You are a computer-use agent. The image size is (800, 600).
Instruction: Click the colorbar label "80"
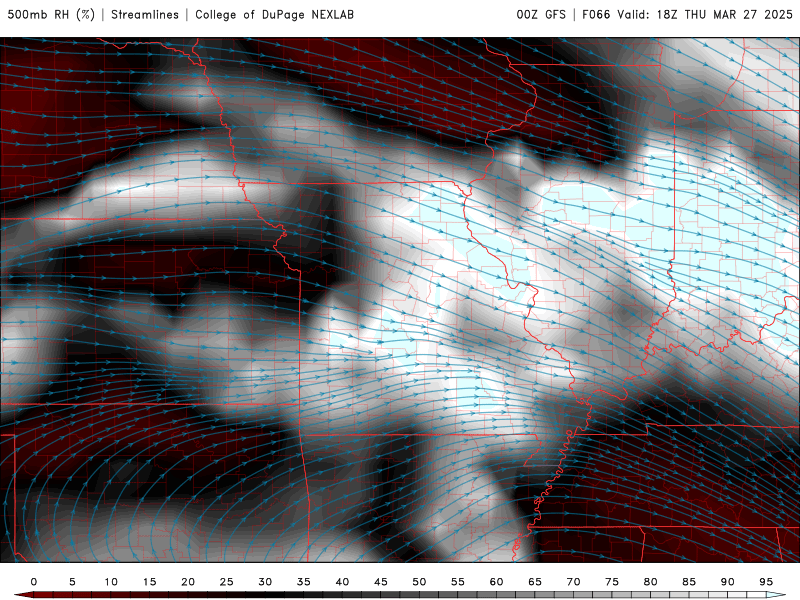(651, 582)
